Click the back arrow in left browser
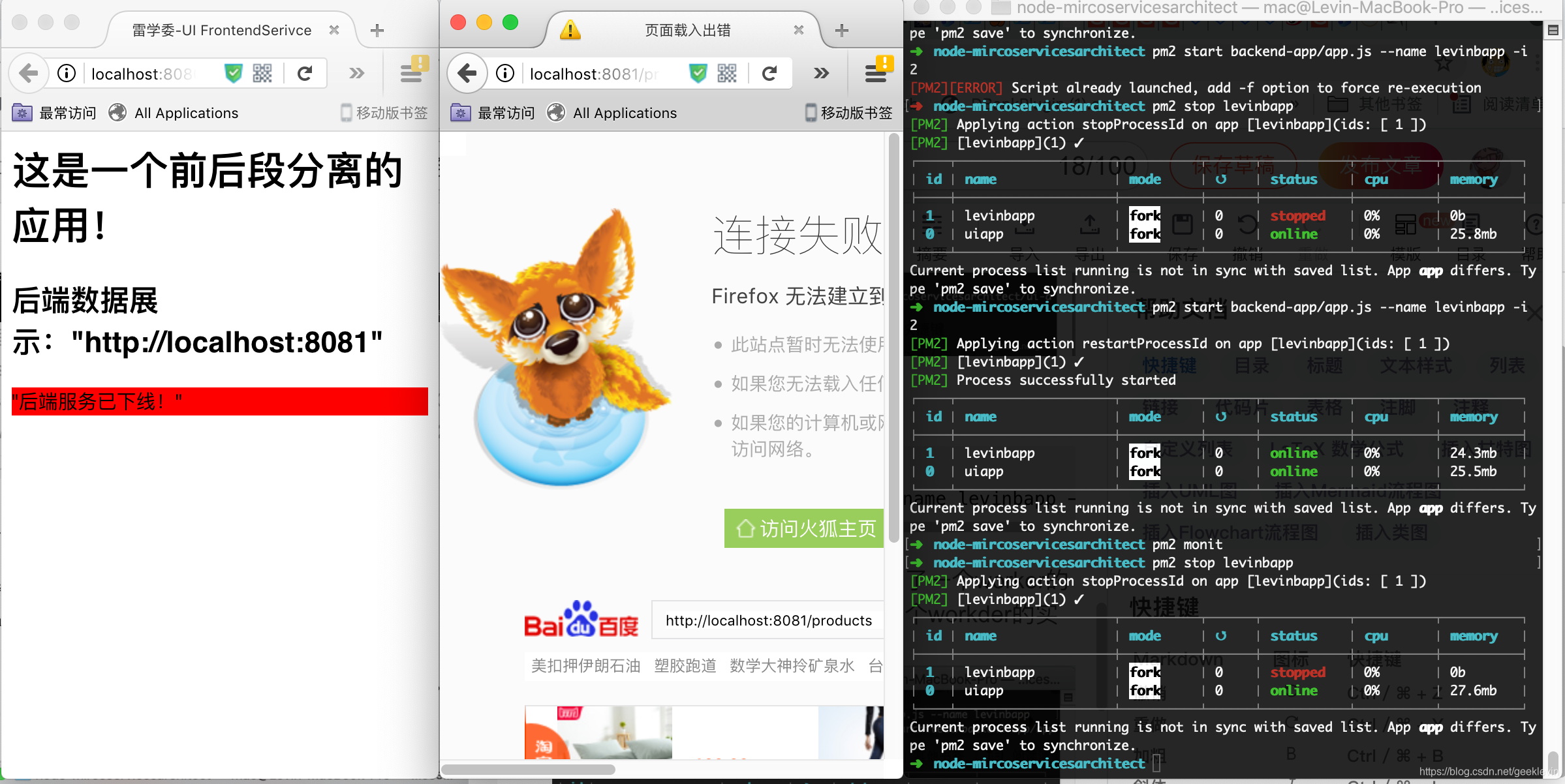The image size is (1565, 784). tap(28, 73)
